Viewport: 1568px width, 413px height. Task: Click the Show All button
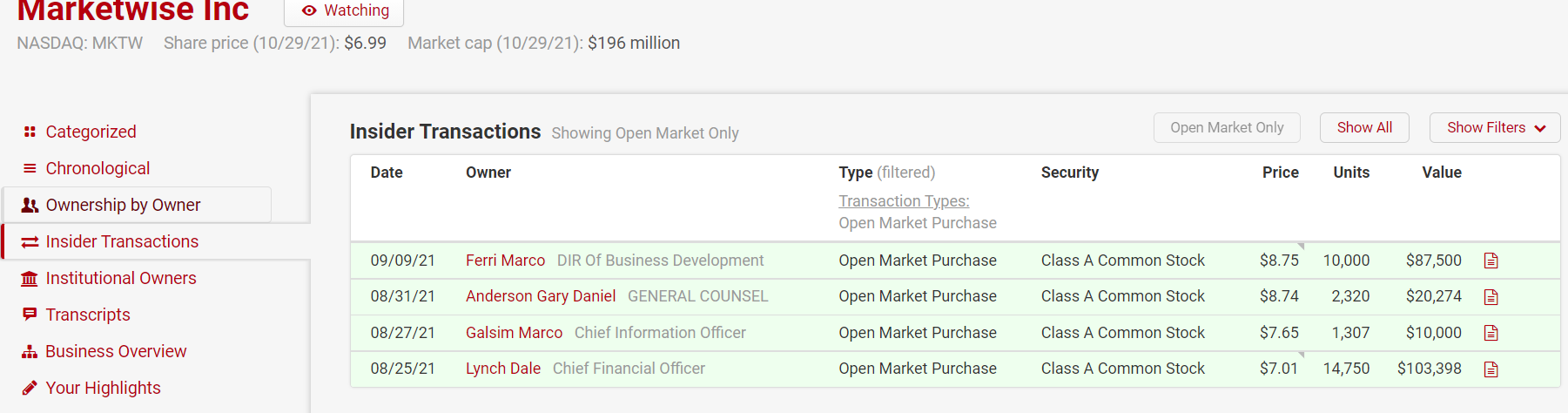tap(1364, 127)
